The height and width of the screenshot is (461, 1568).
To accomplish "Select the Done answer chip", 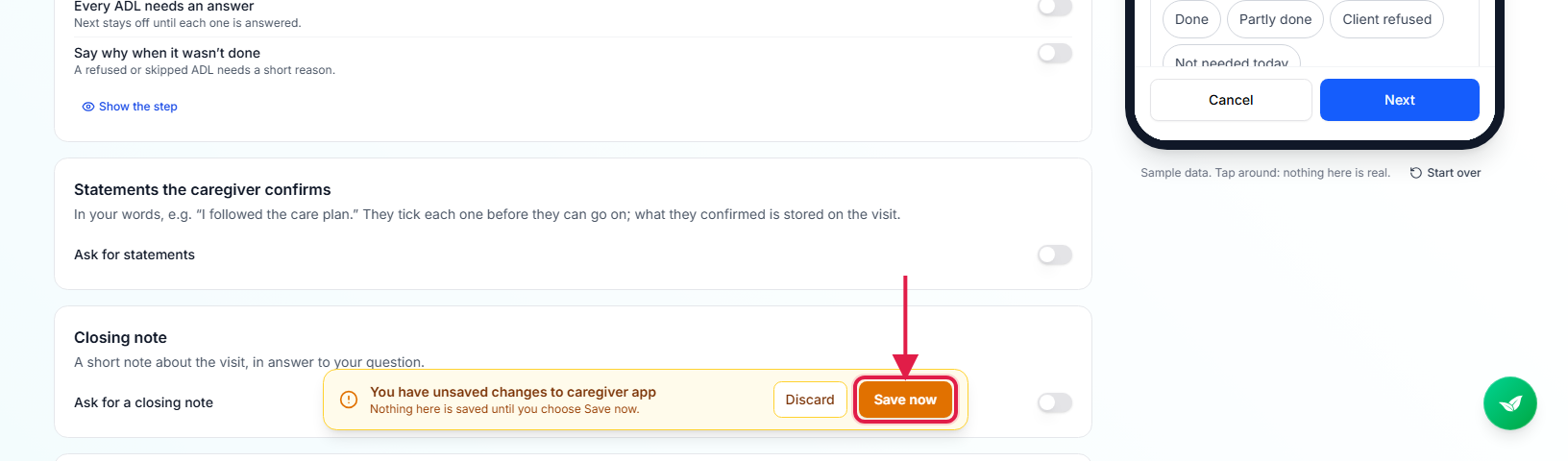I will tap(1191, 19).
